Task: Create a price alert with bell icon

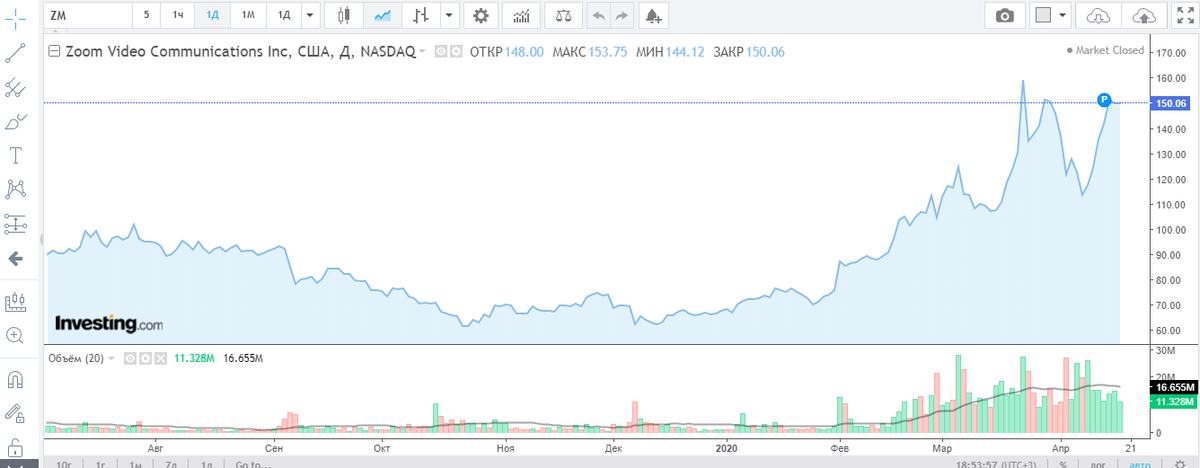Action: (653, 15)
